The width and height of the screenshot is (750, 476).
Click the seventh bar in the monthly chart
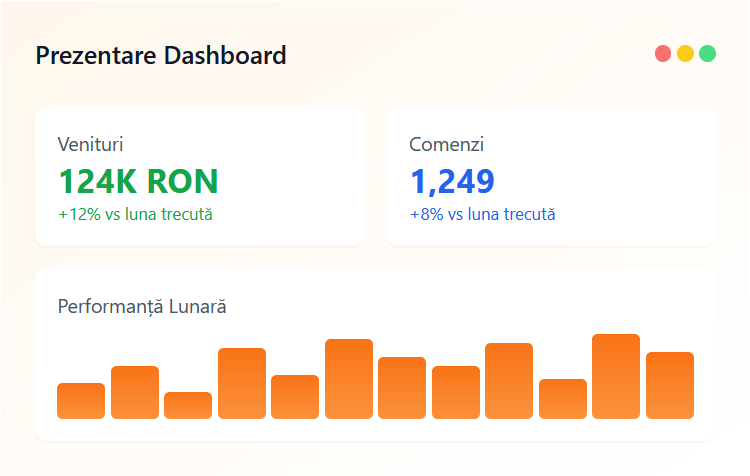[402, 387]
